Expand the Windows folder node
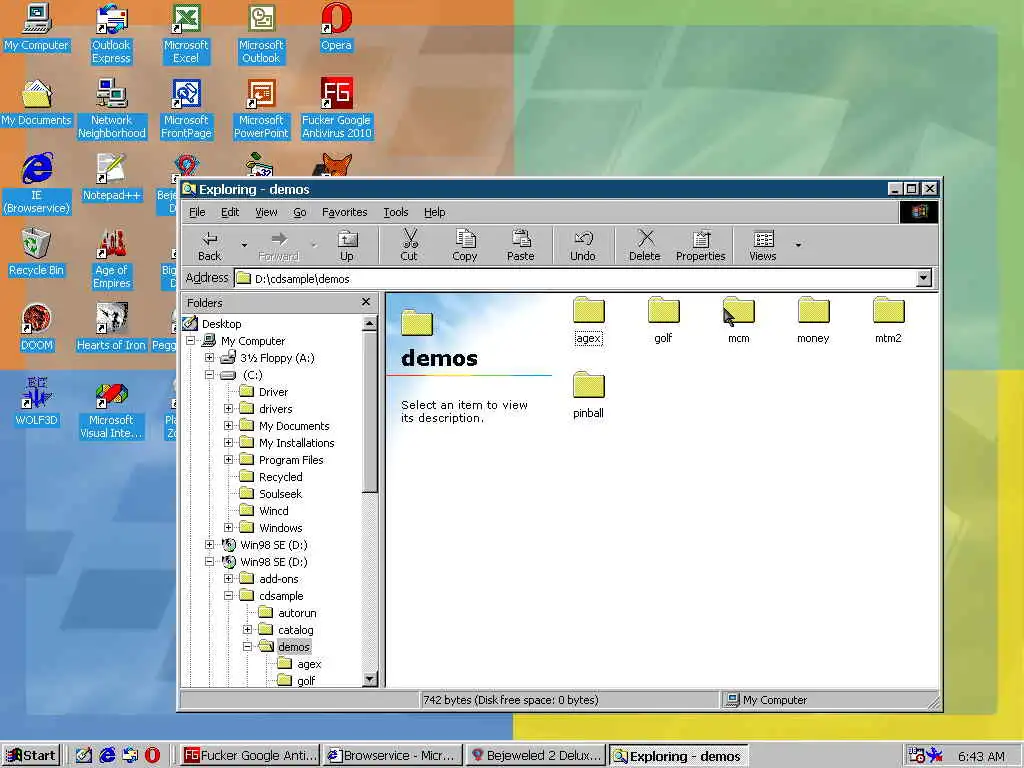Viewport: 1024px width, 768px height. [229, 528]
